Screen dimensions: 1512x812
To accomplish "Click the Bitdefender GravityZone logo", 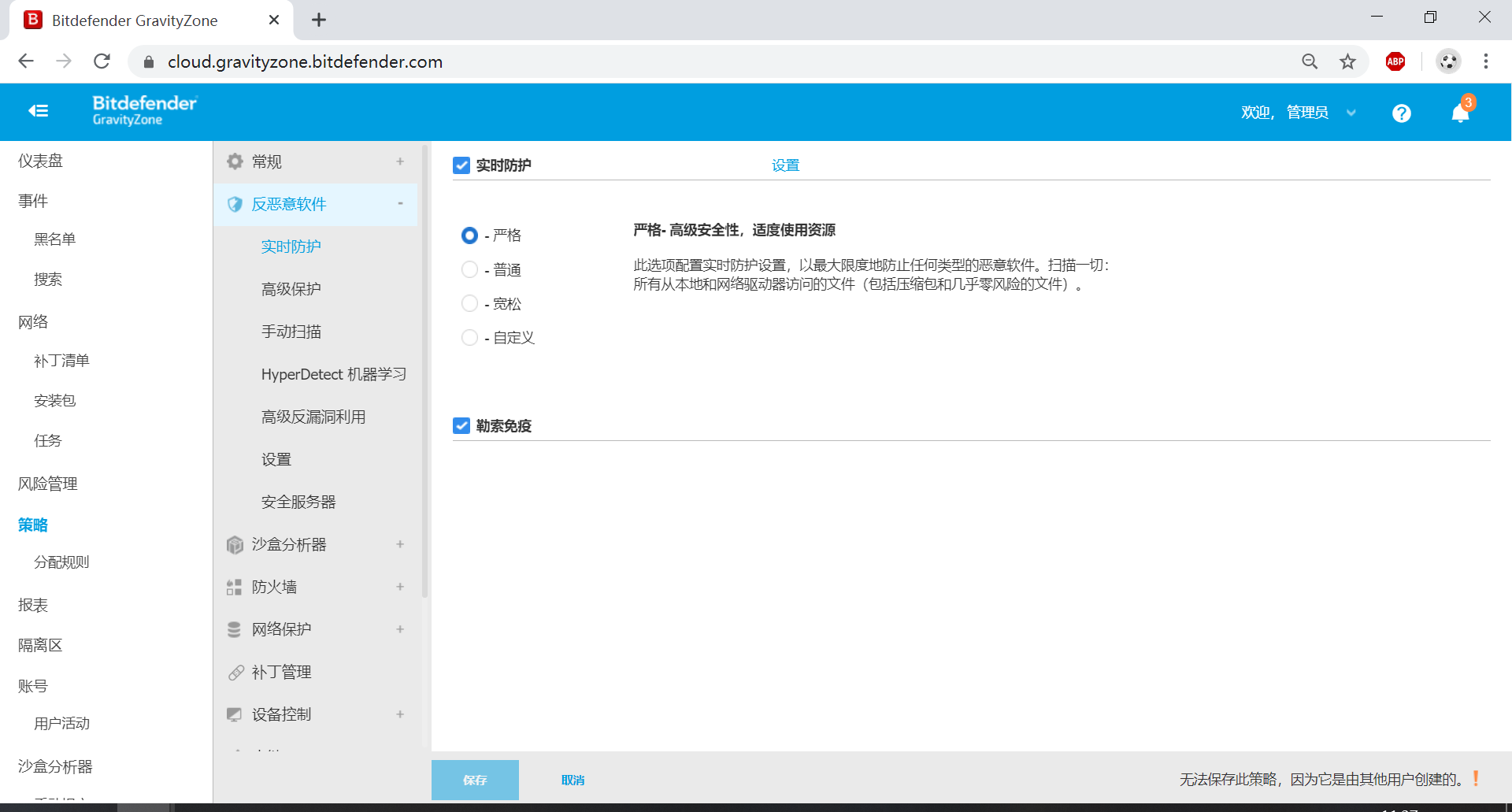I will coord(145,110).
